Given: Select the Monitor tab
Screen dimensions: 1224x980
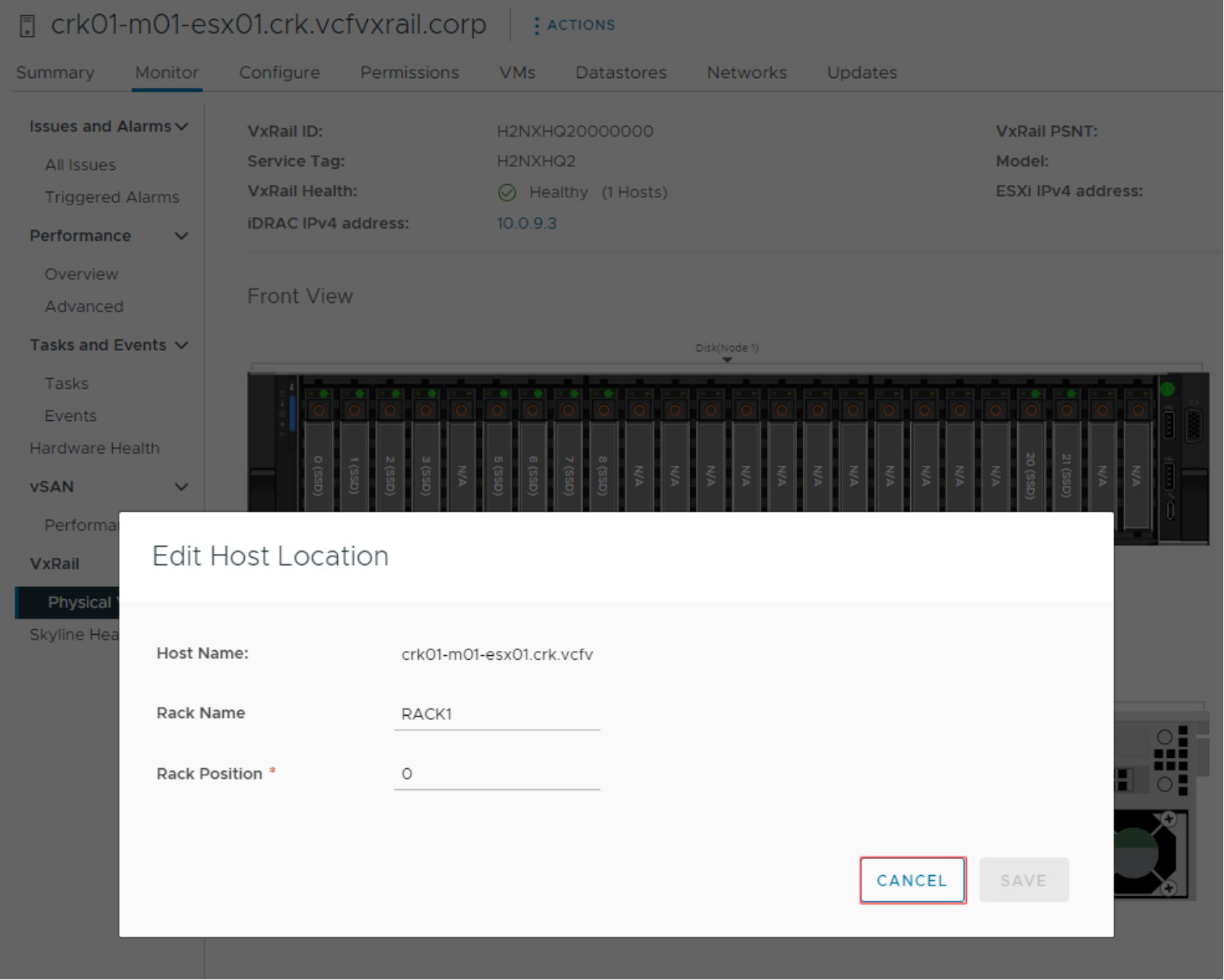Looking at the screenshot, I should tap(167, 73).
